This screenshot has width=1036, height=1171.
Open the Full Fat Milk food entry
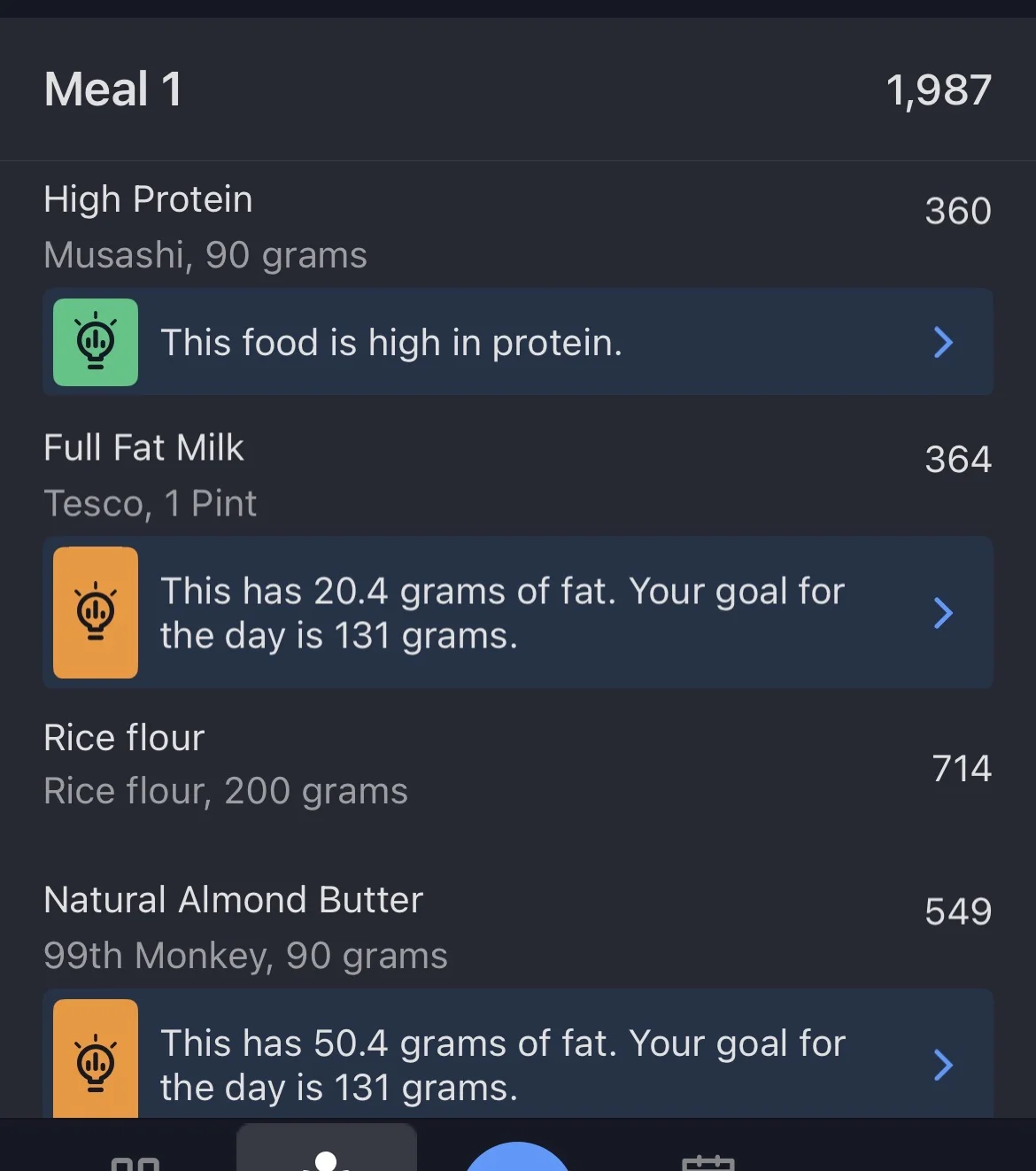(151, 475)
